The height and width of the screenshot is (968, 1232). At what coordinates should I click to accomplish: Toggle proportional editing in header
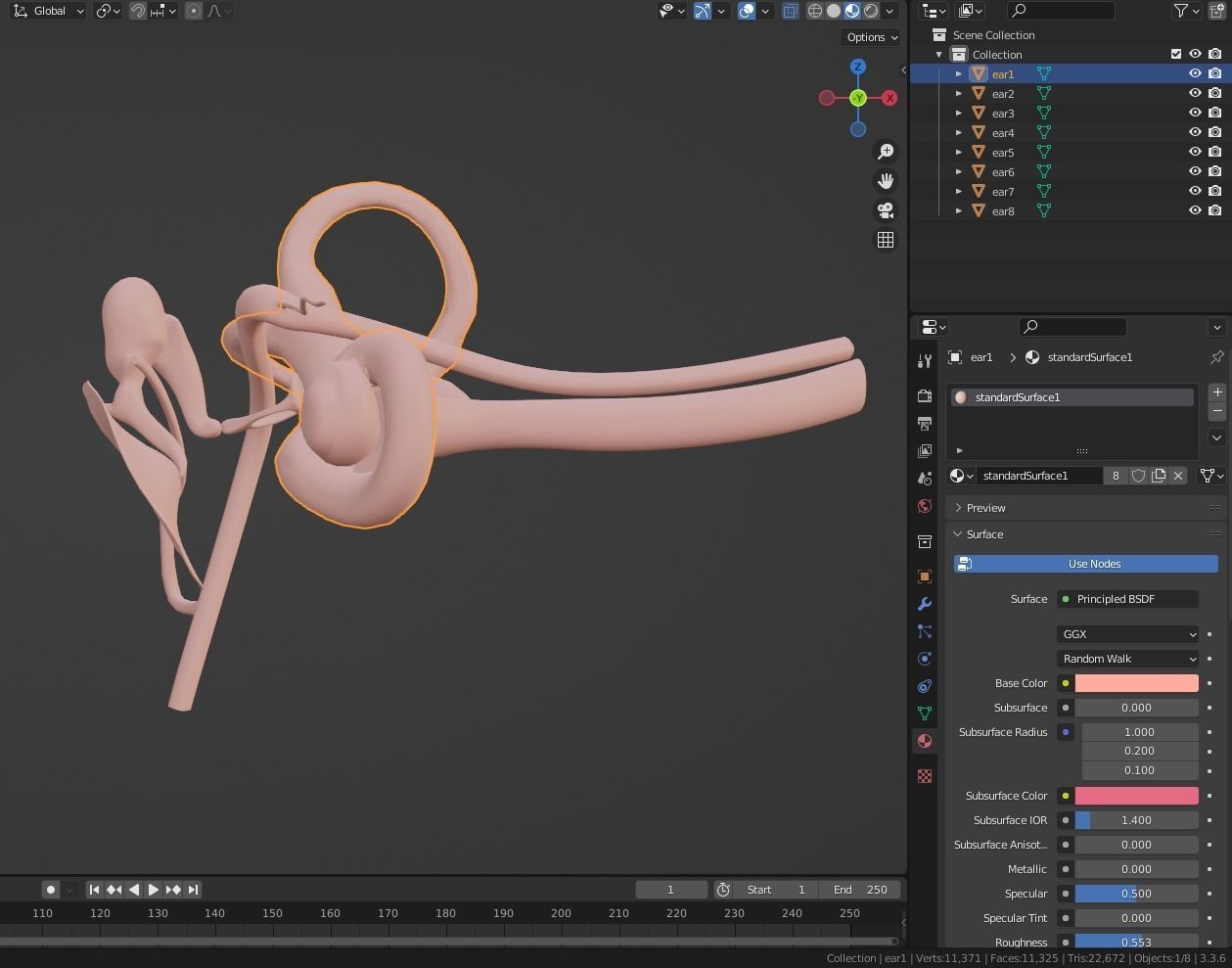(194, 11)
